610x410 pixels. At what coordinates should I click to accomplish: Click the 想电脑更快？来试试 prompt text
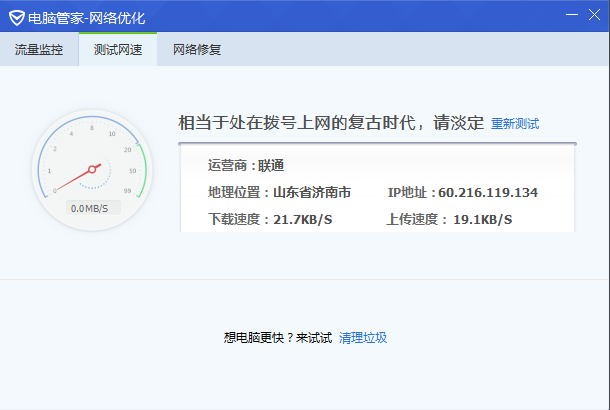278,338
